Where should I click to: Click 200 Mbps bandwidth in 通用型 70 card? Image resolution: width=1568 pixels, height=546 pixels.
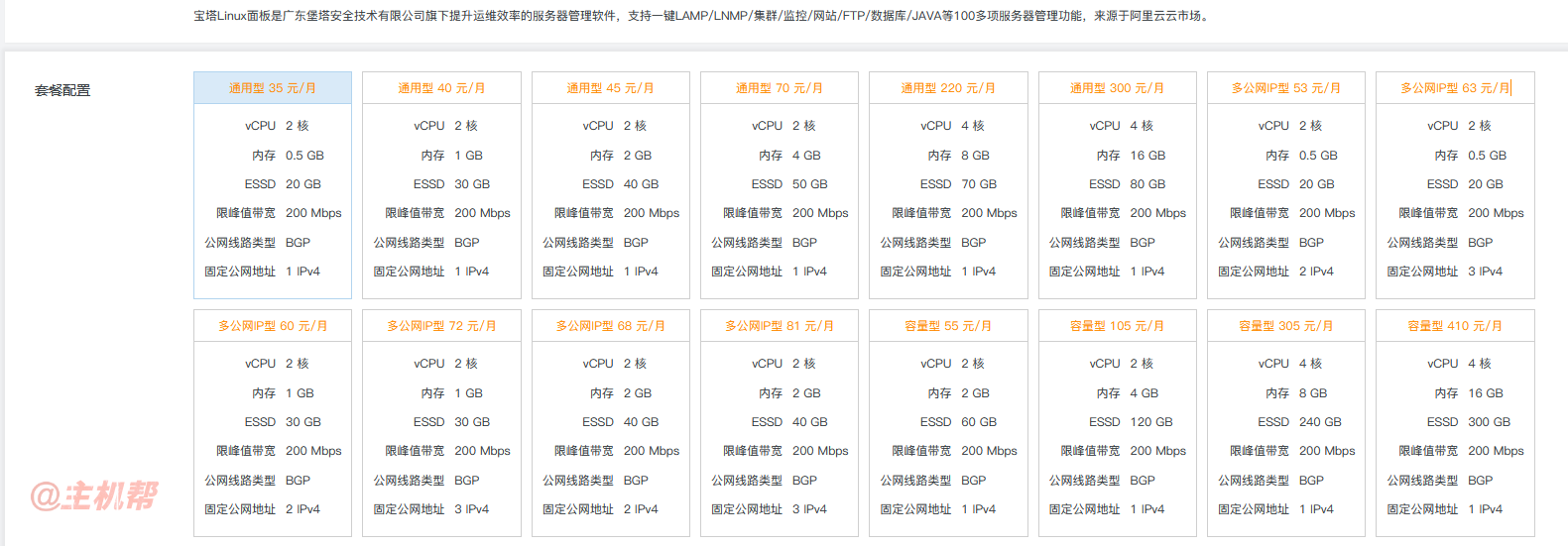[820, 213]
